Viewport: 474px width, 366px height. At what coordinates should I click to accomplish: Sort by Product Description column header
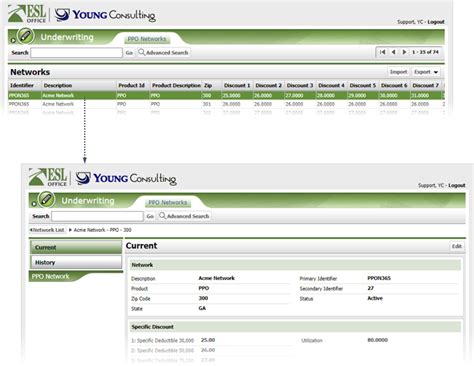point(176,85)
